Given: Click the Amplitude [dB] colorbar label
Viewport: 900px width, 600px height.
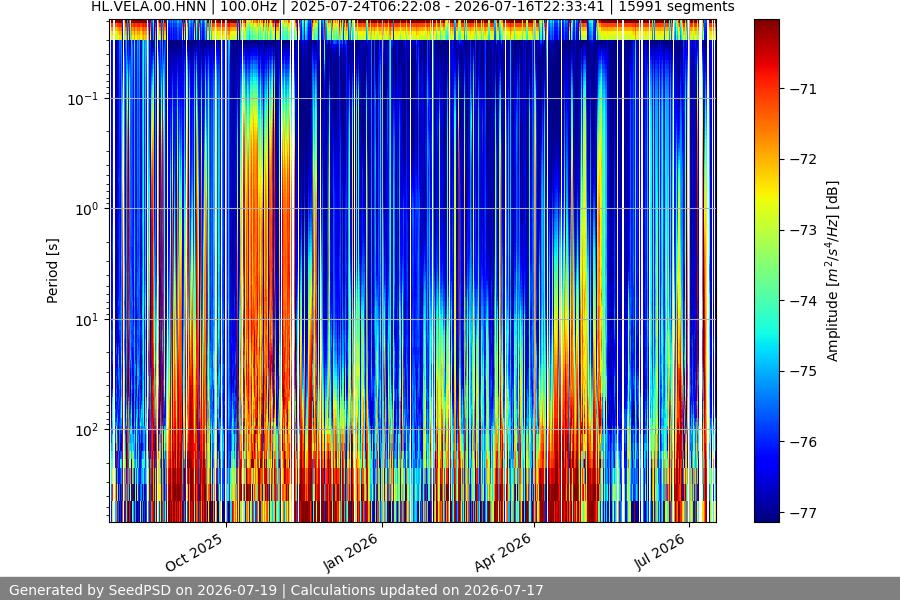Looking at the screenshot, I should (832, 271).
